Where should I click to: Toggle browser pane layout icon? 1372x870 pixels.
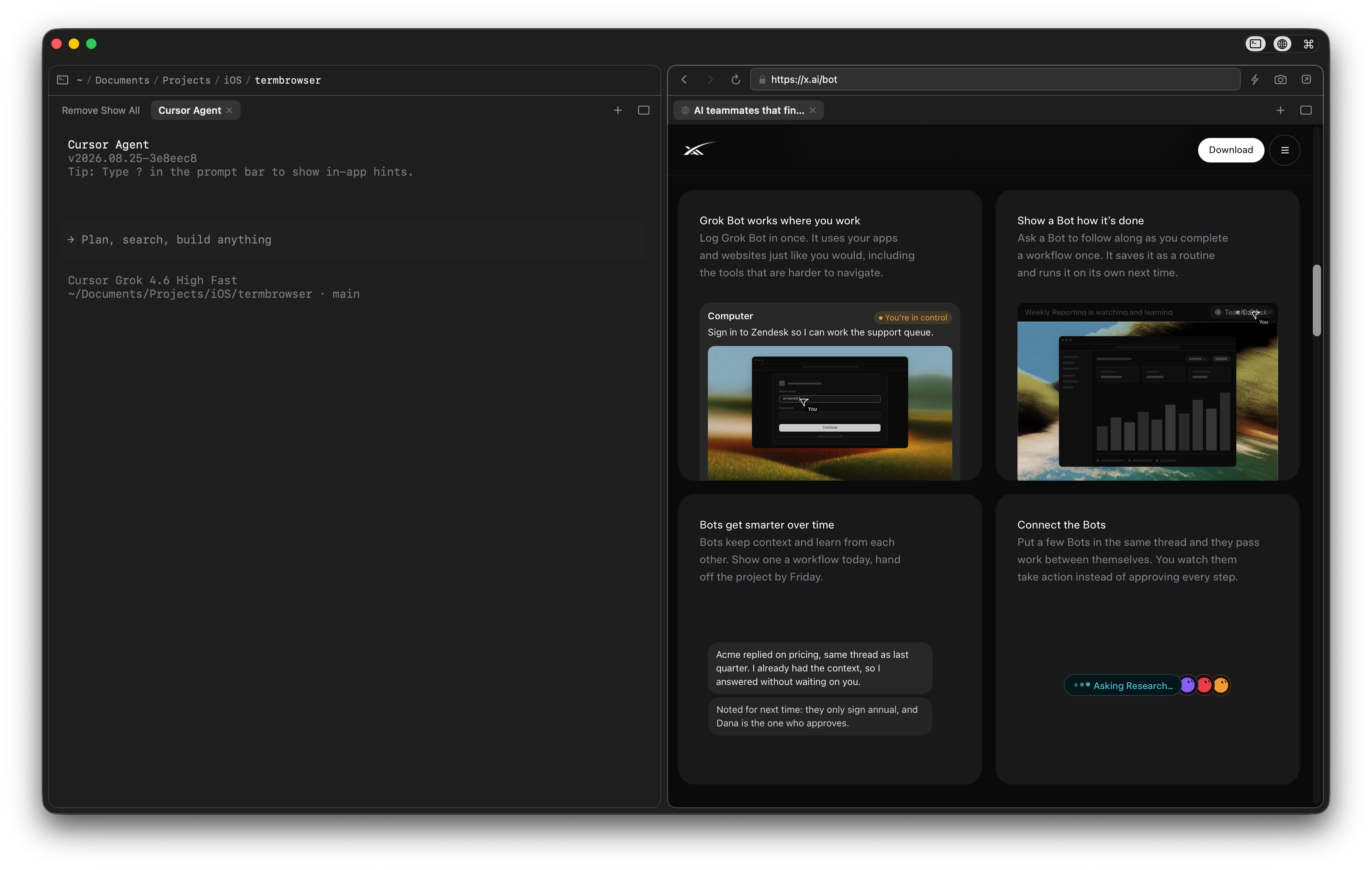pos(1306,110)
